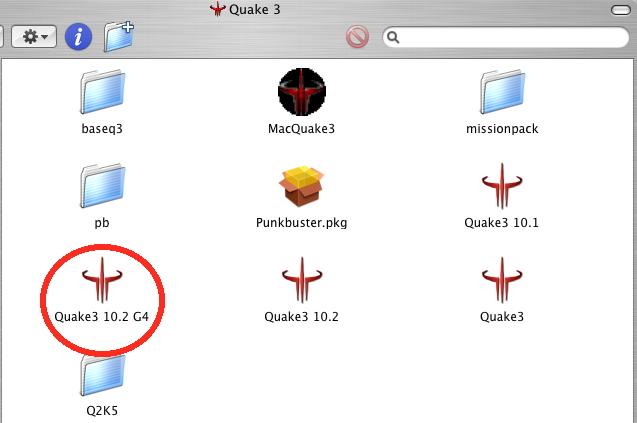The height and width of the screenshot is (423, 637).
Task: Click the MacQuake3 label text
Action: point(301,129)
